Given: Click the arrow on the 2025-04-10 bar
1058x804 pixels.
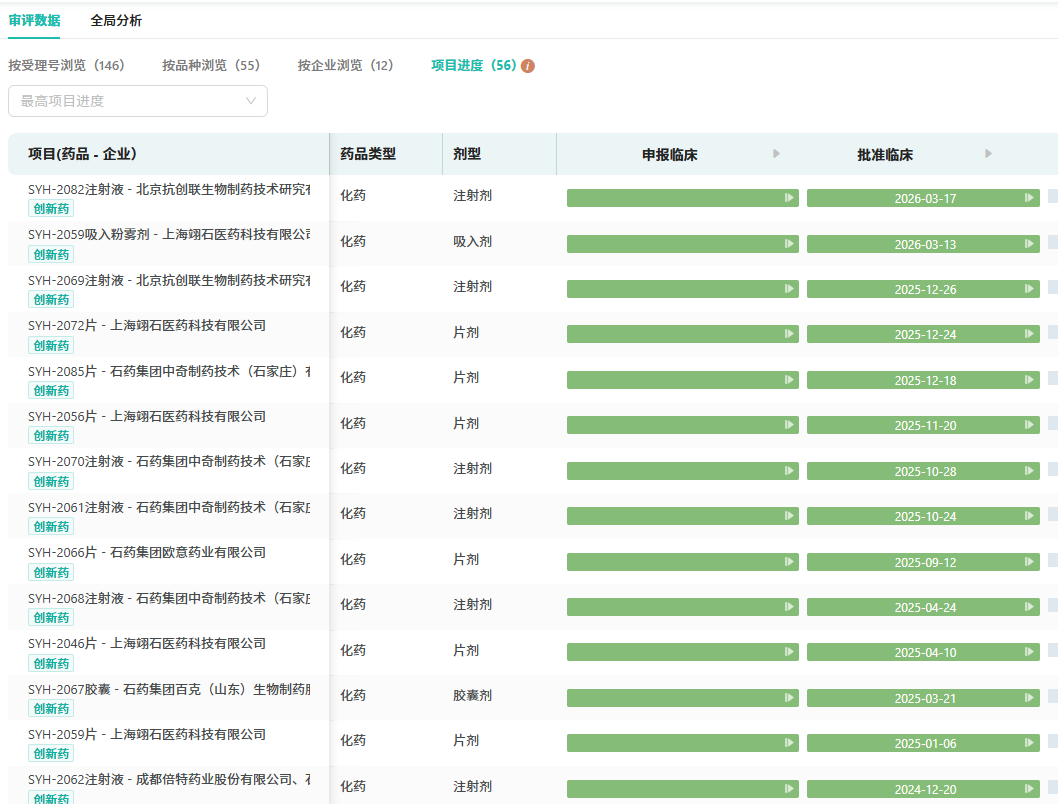Looking at the screenshot, I should click(x=1029, y=652).
